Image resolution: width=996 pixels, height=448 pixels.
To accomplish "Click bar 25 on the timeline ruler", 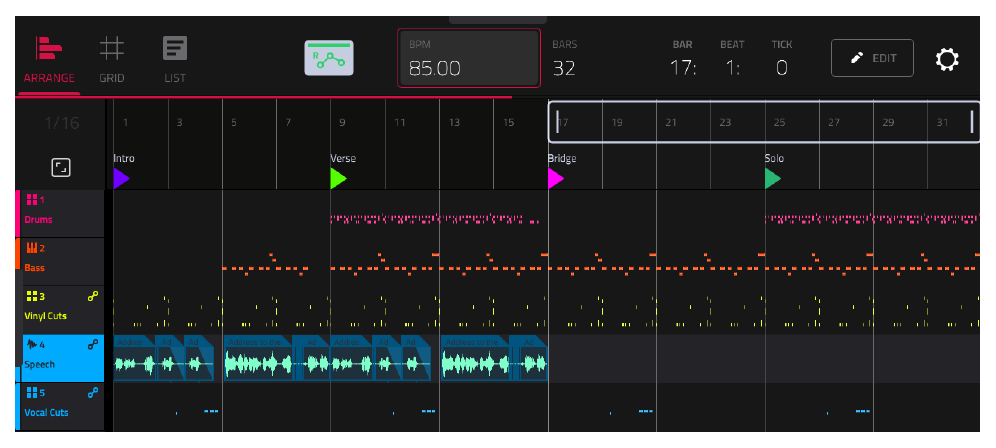I will pos(779,123).
